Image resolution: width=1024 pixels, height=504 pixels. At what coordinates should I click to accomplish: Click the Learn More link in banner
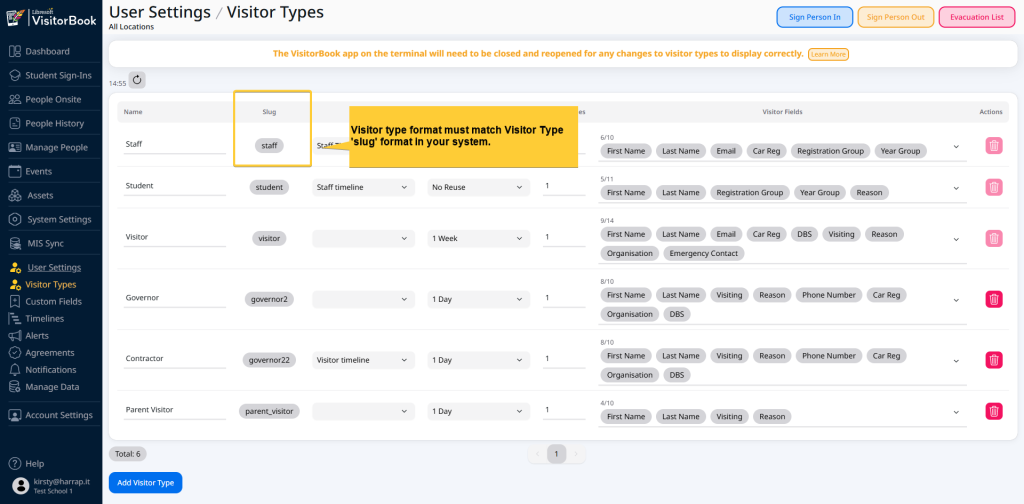coord(828,54)
